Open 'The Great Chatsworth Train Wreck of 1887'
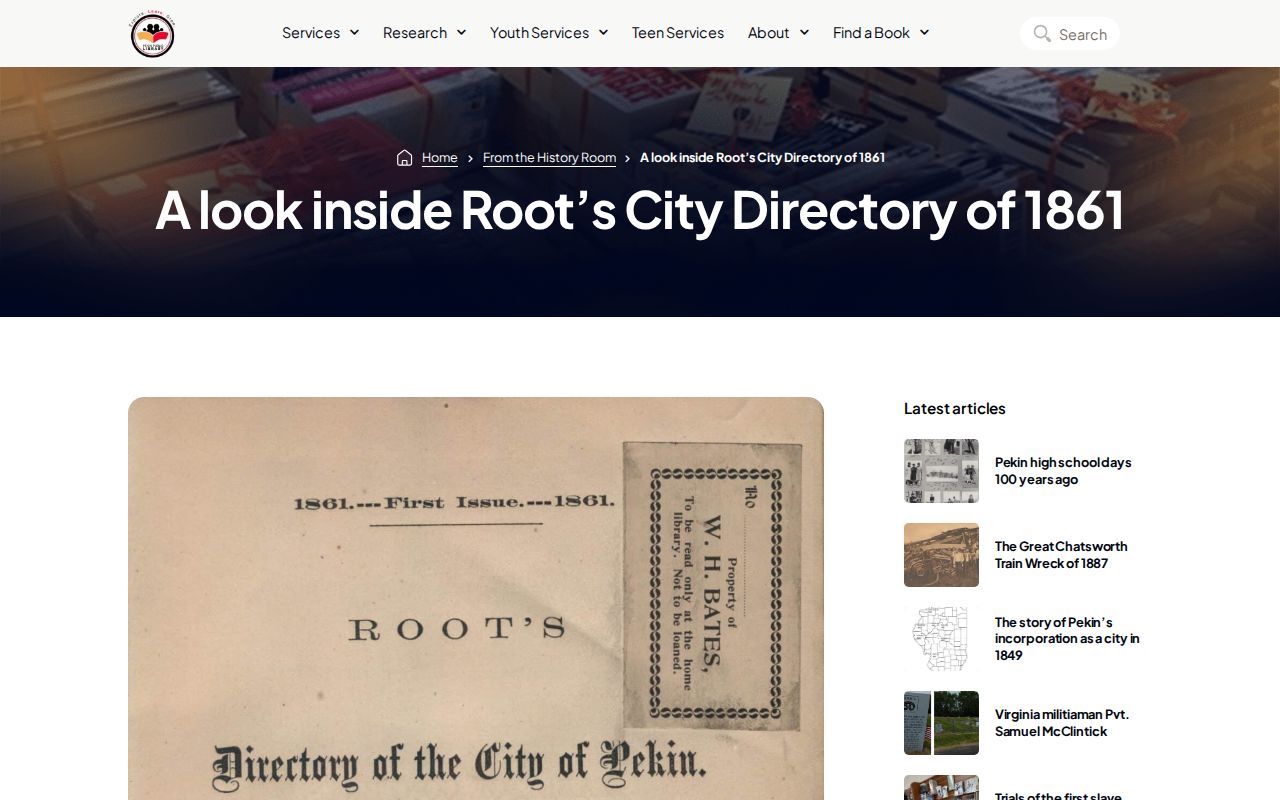 pos(1061,555)
